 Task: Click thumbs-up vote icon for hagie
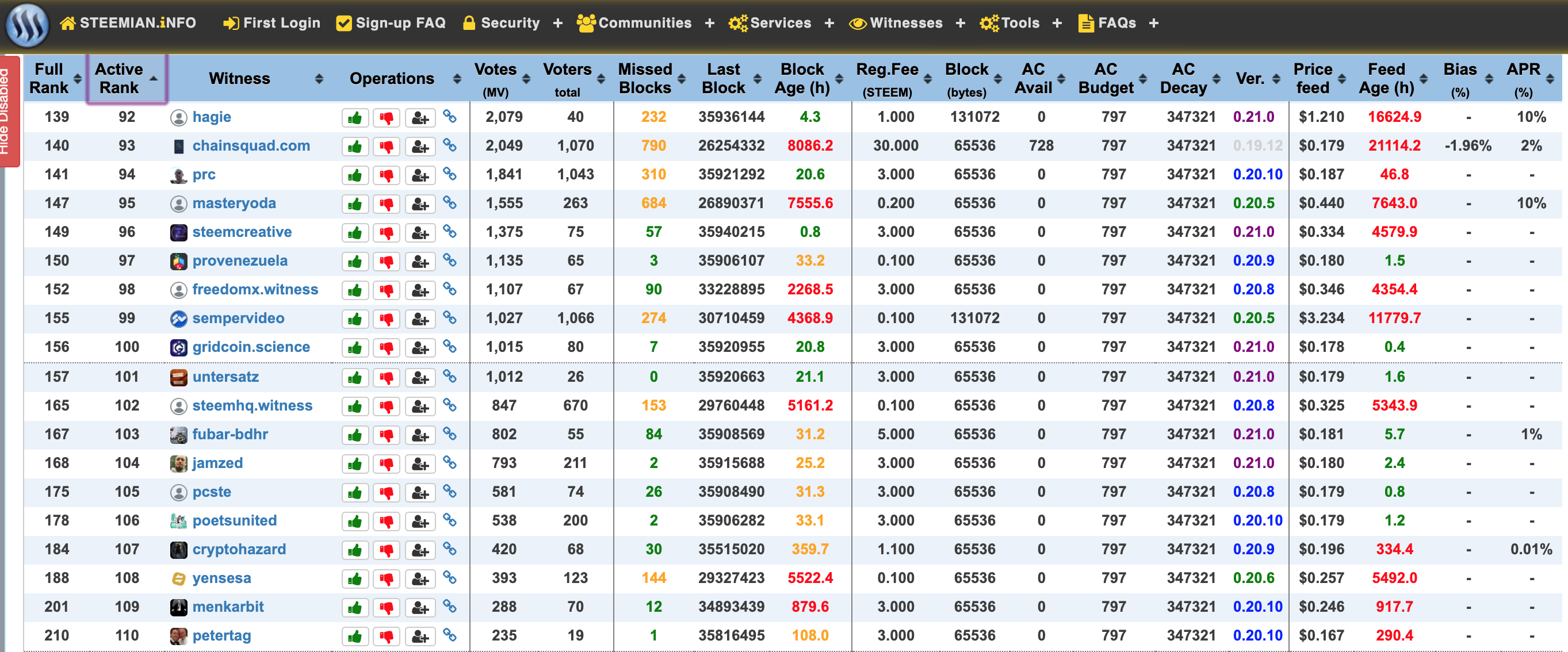355,117
